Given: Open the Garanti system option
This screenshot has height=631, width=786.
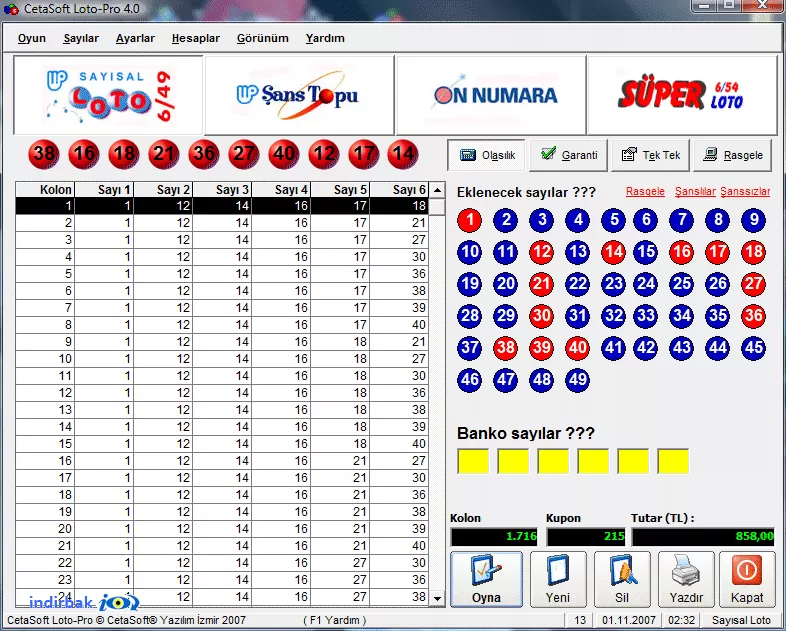Looking at the screenshot, I should 568,155.
